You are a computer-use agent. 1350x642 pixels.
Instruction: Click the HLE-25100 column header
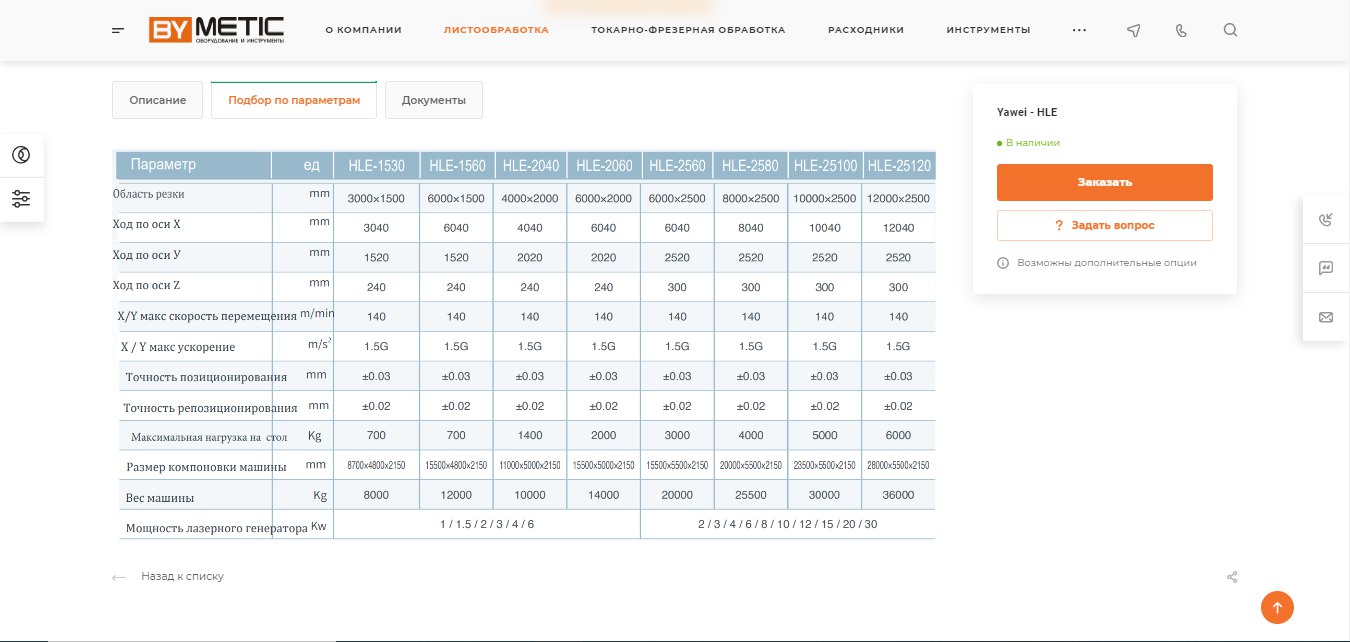825,166
